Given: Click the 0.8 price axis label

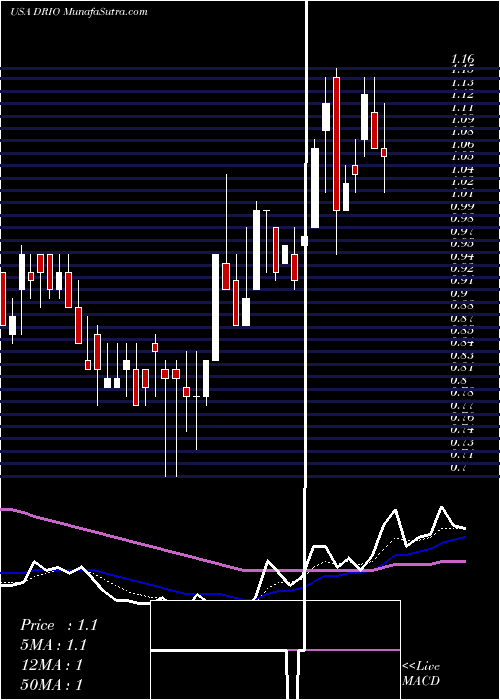Looking at the screenshot, I should coord(460,380).
